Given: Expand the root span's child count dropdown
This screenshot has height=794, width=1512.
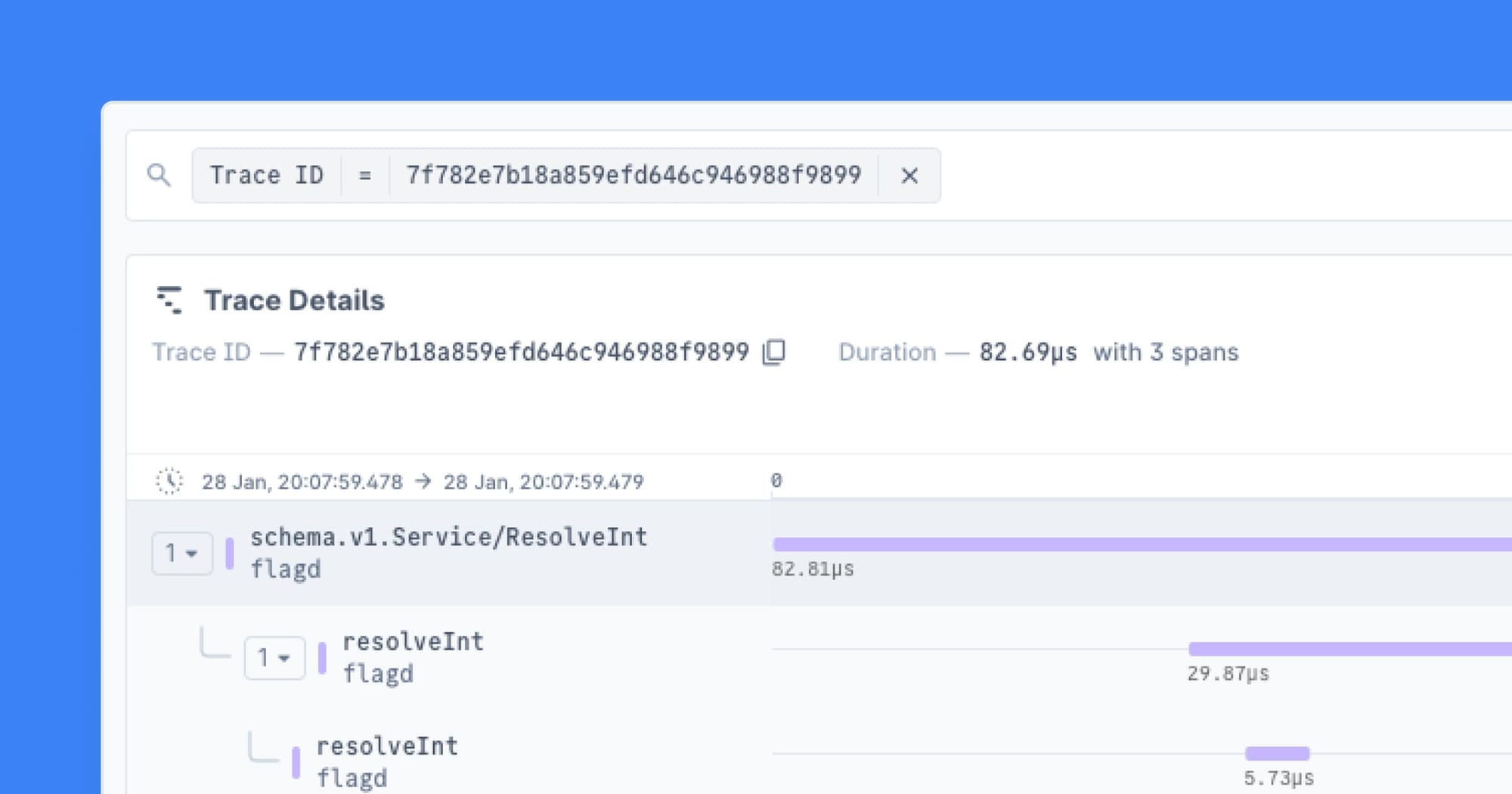Looking at the screenshot, I should pyautogui.click(x=181, y=553).
